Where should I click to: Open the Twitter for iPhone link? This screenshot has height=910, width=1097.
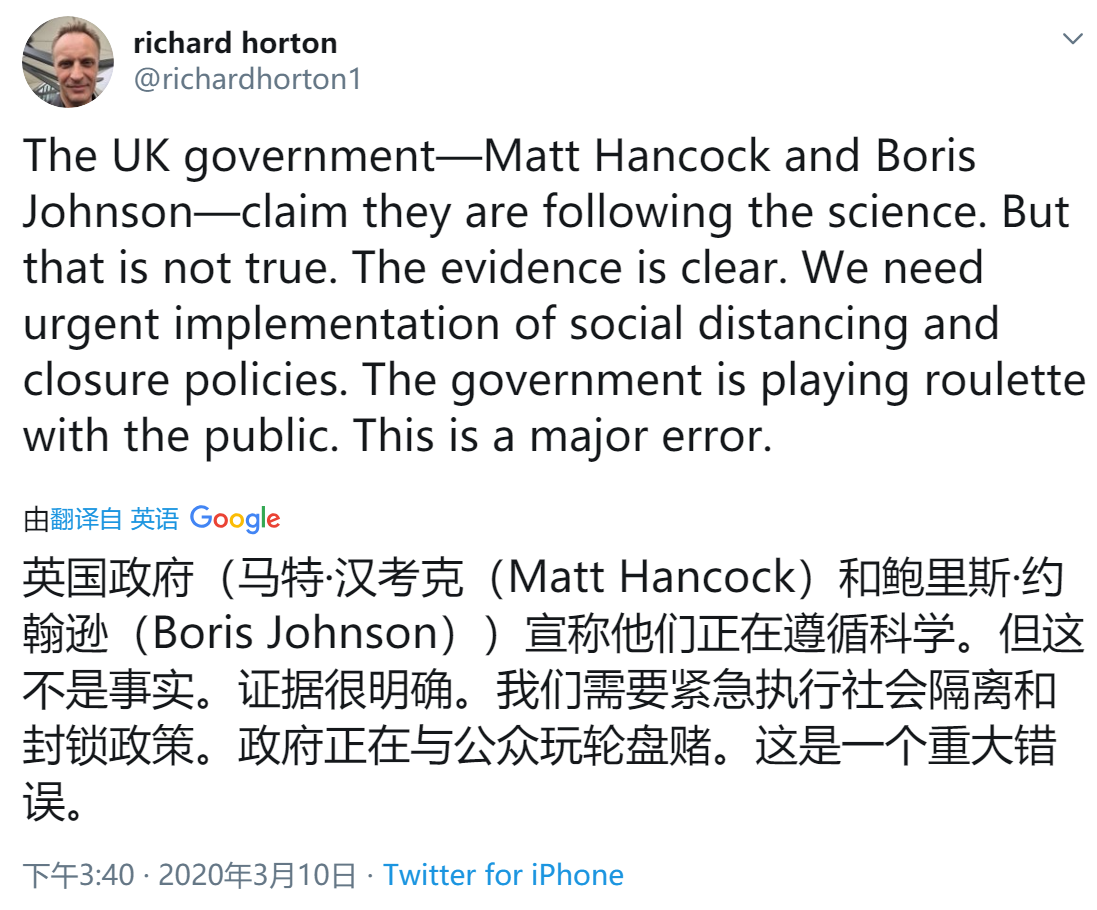coord(503,875)
